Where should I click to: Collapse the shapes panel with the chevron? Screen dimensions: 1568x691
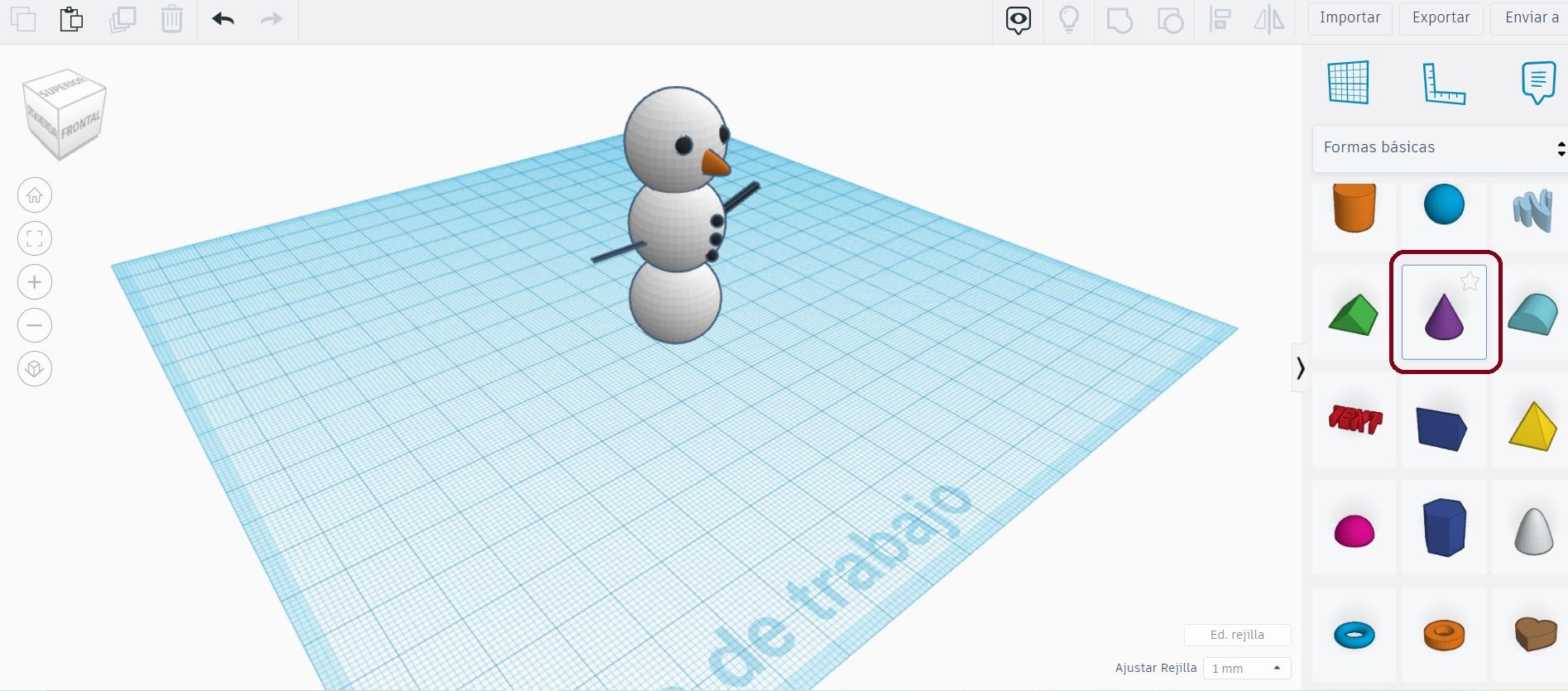1300,367
